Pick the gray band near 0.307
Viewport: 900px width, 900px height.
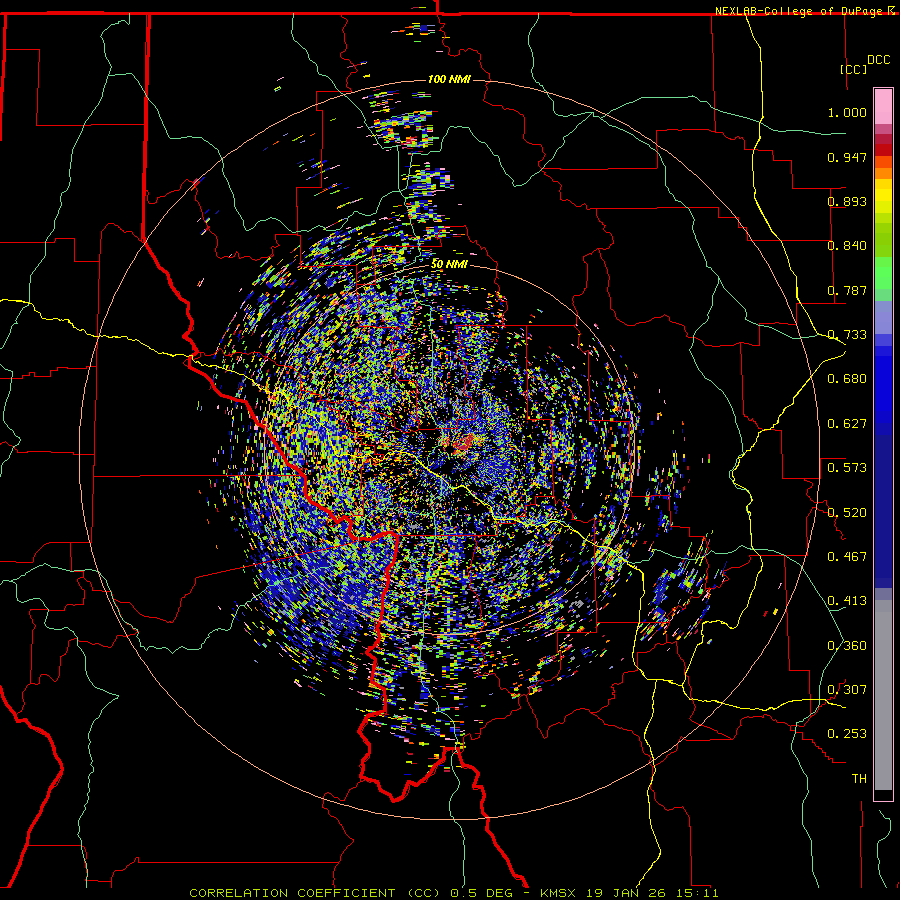pyautogui.click(x=883, y=695)
